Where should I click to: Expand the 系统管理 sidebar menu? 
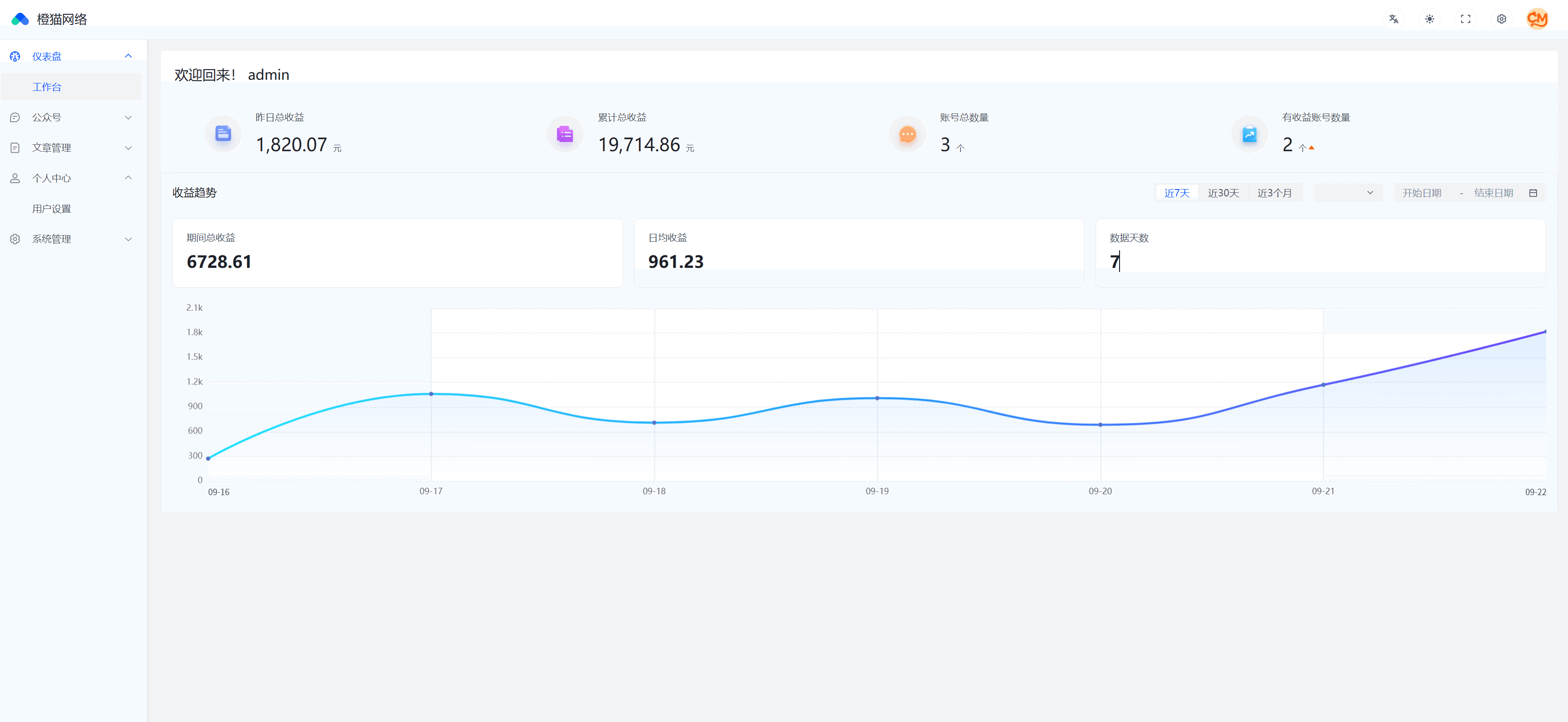click(x=71, y=239)
